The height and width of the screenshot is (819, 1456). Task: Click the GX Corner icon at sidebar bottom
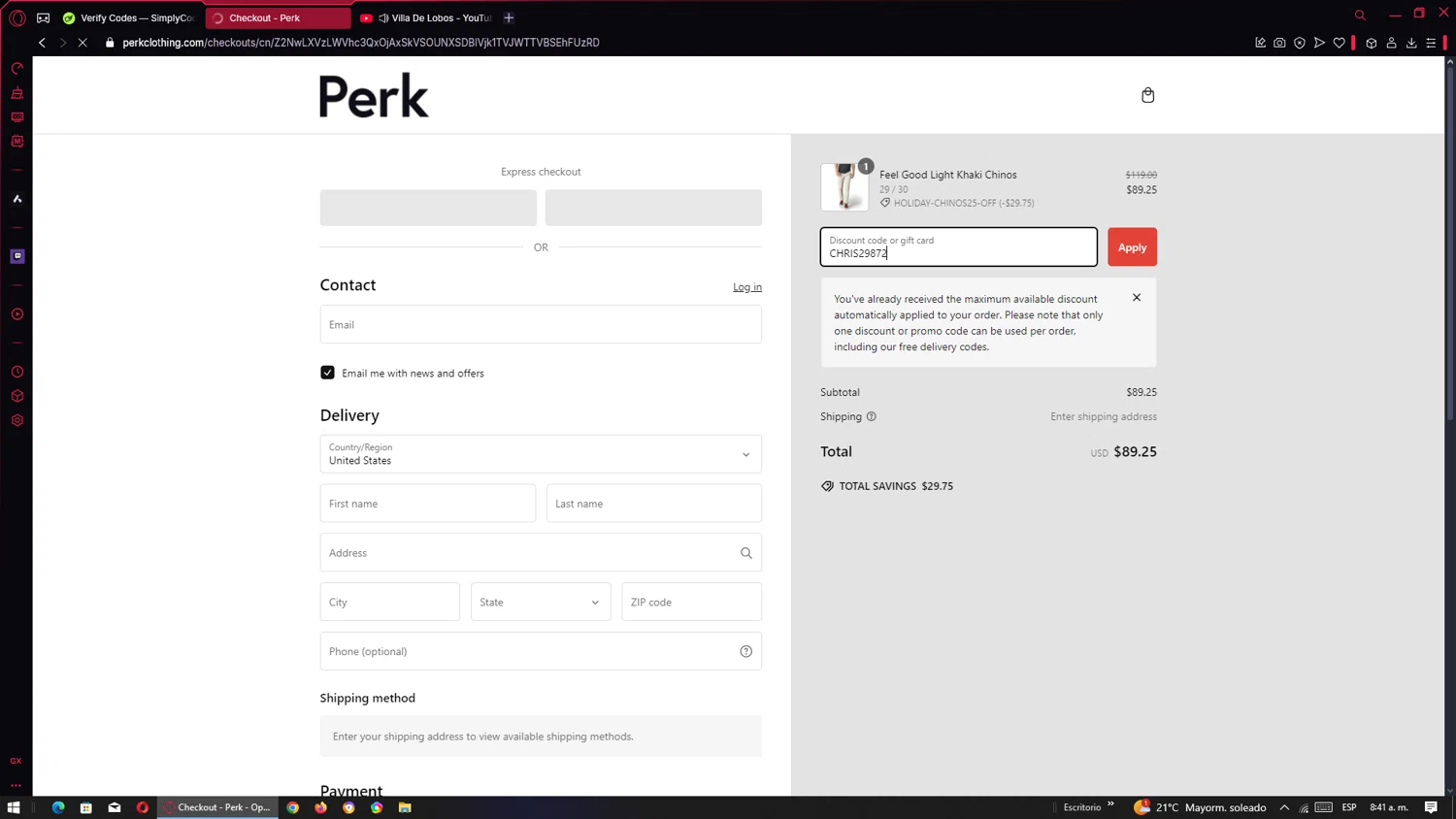pyautogui.click(x=17, y=761)
